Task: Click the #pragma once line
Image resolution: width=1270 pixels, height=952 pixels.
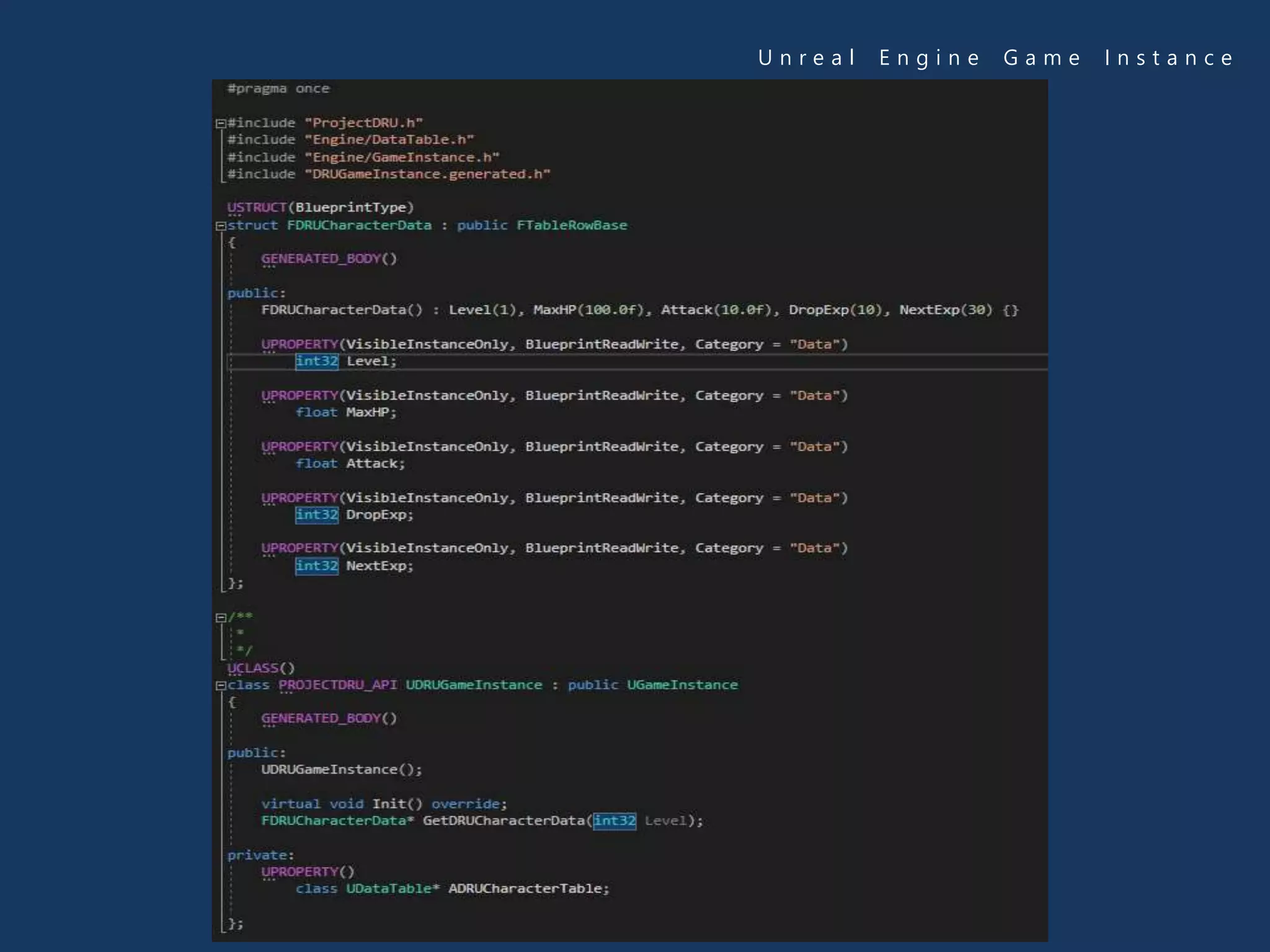Action: [x=278, y=89]
